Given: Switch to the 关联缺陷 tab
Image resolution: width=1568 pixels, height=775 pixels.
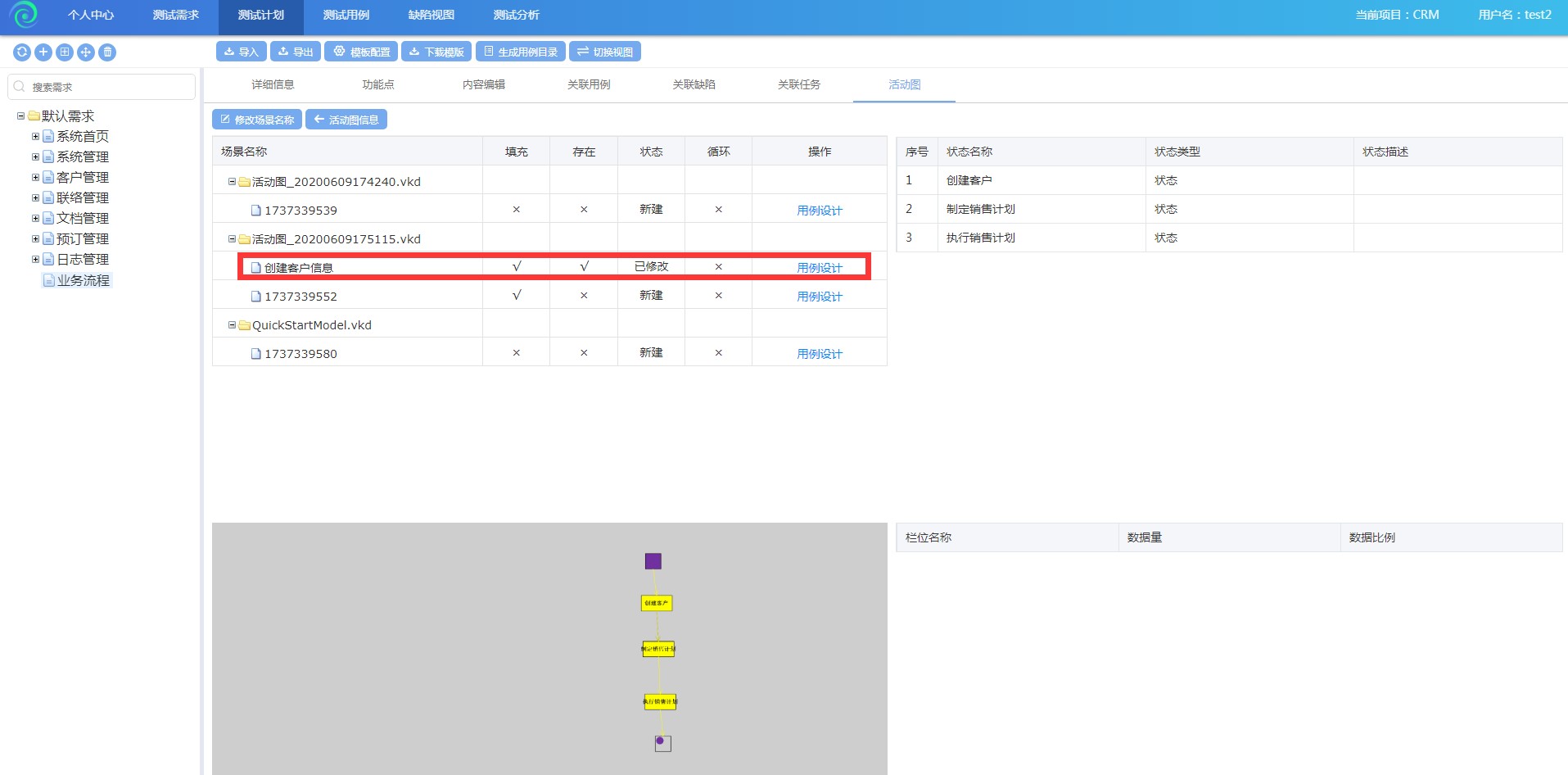Looking at the screenshot, I should [x=694, y=84].
